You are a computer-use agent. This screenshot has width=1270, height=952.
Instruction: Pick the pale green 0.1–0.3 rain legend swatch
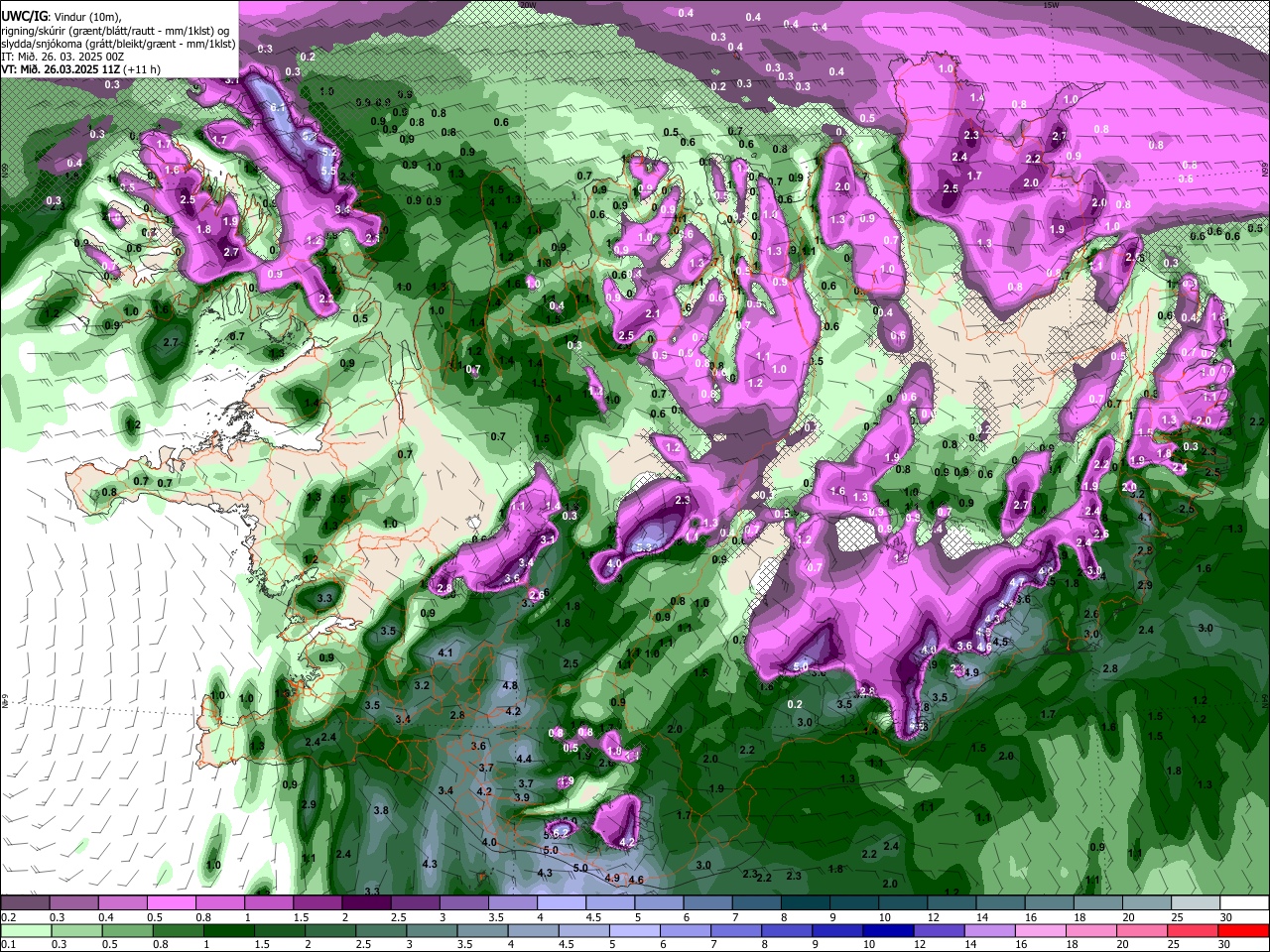[25, 930]
